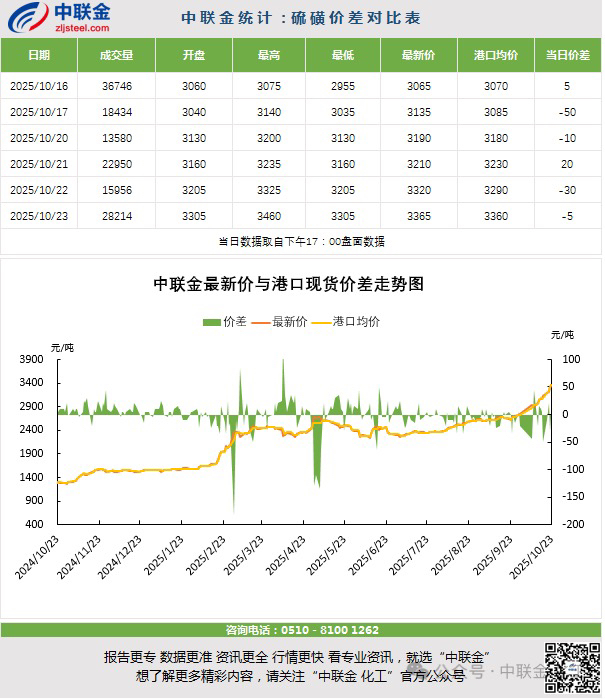Click volume value 15956
Screen dimensions: 605x699
pyautogui.click(x=117, y=190)
